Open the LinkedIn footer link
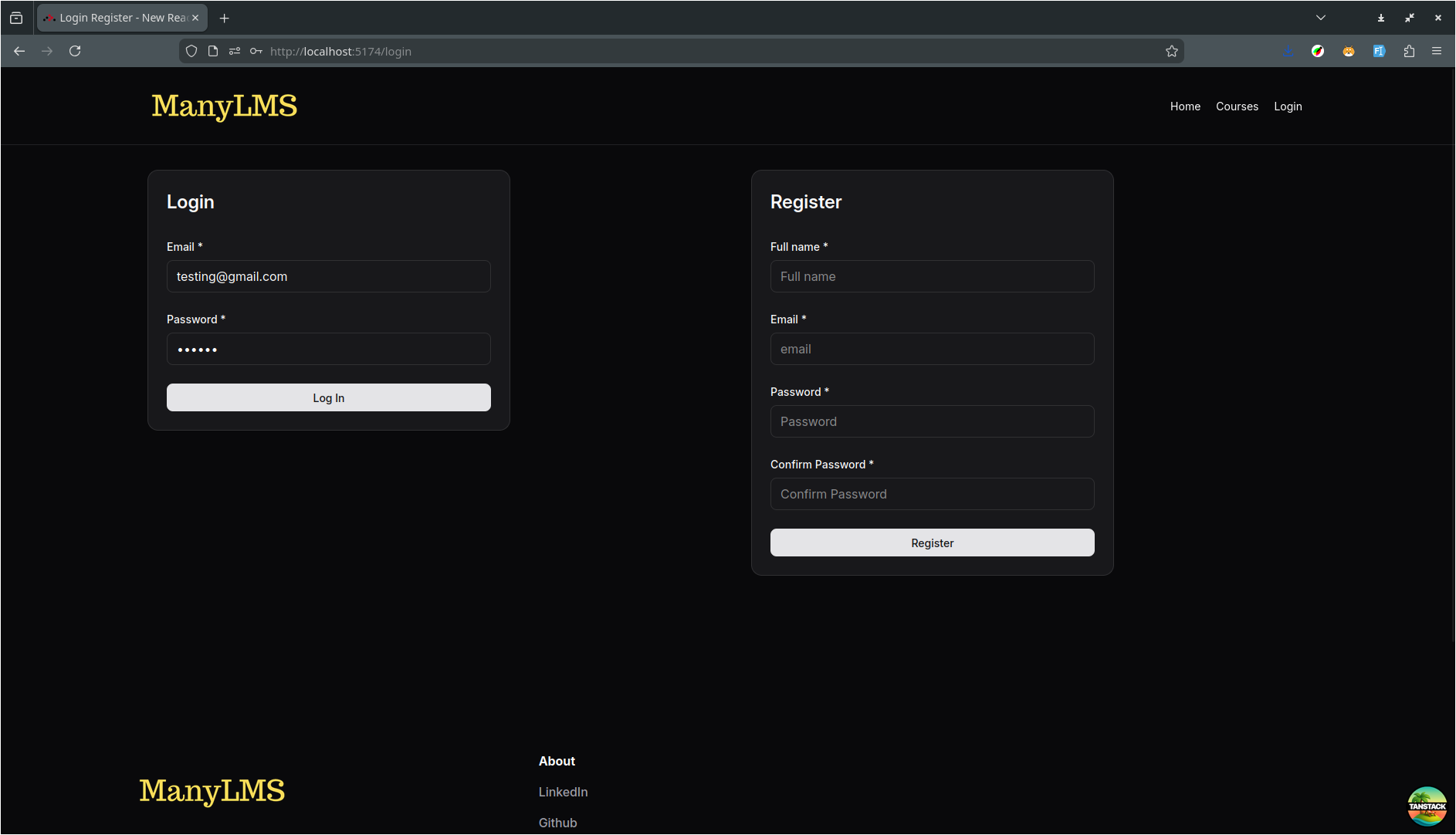1456x835 pixels. click(563, 792)
